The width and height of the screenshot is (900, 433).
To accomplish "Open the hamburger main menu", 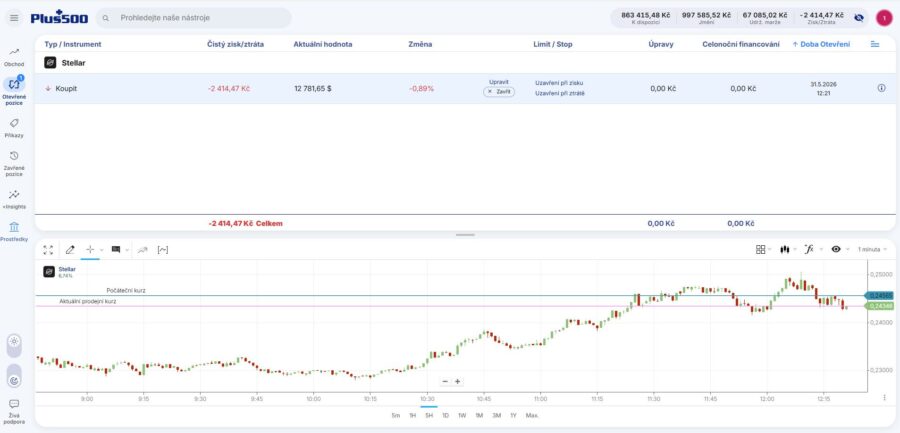I will tap(14, 18).
